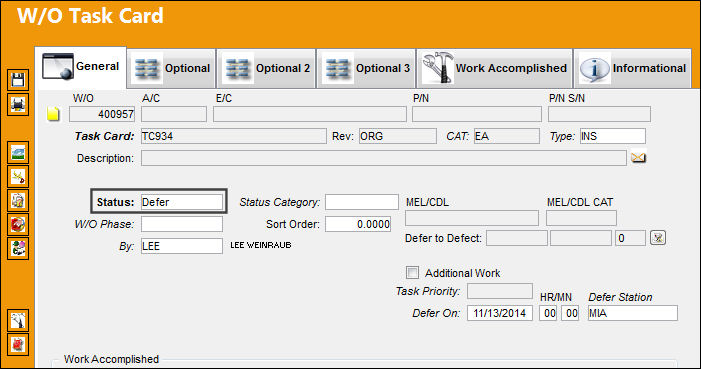
Task: Switch to the Optional 2 tab
Action: pos(266,68)
